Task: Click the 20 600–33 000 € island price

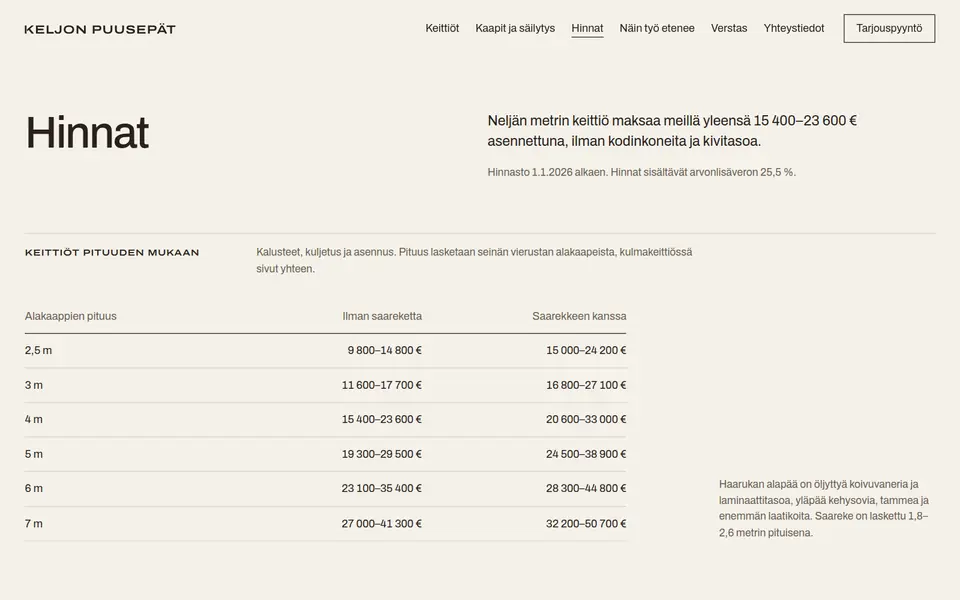Action: pyautogui.click(x=586, y=419)
